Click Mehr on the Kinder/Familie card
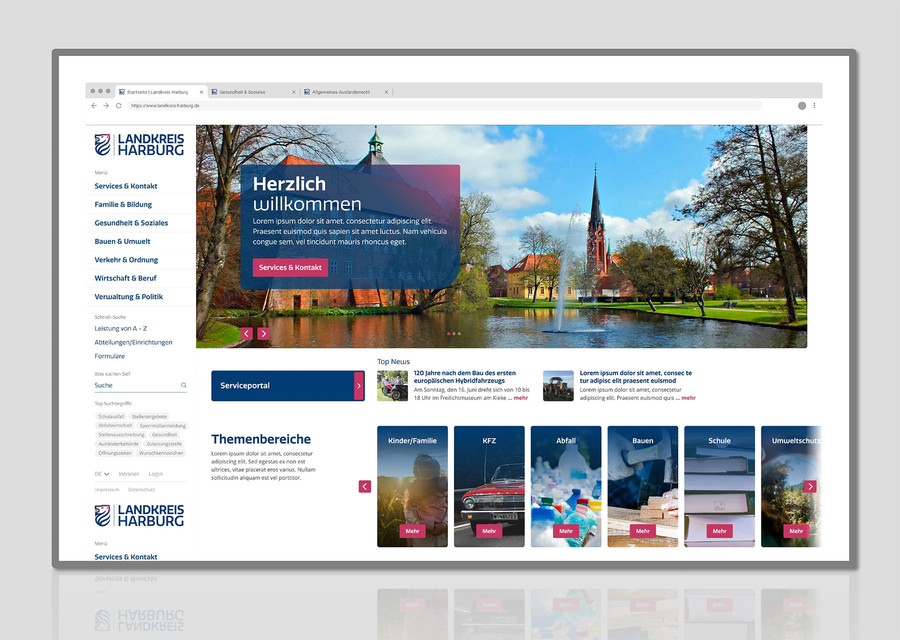This screenshot has height=640, width=900. pos(412,531)
